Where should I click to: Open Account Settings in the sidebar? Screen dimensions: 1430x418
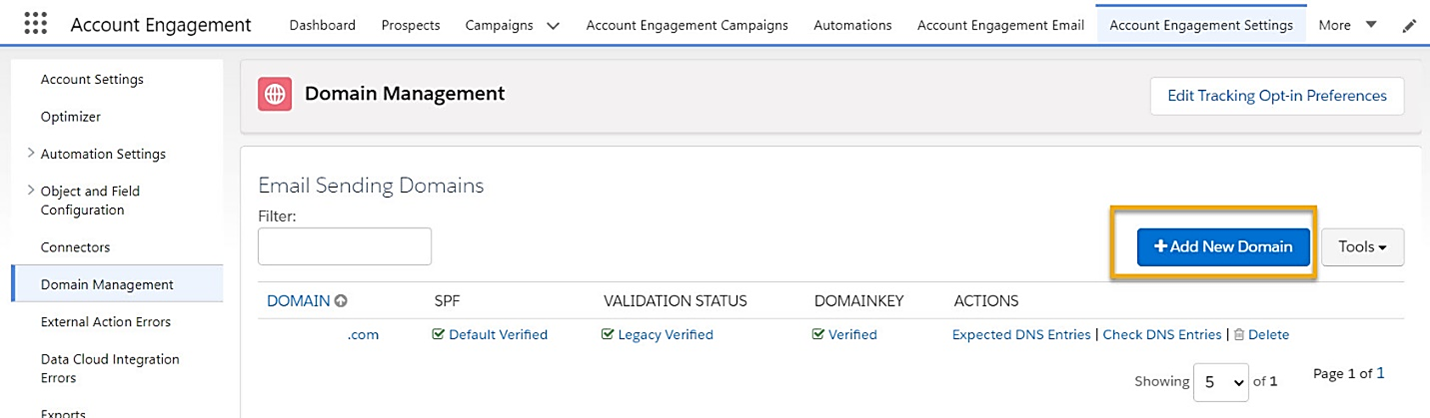[x=92, y=79]
